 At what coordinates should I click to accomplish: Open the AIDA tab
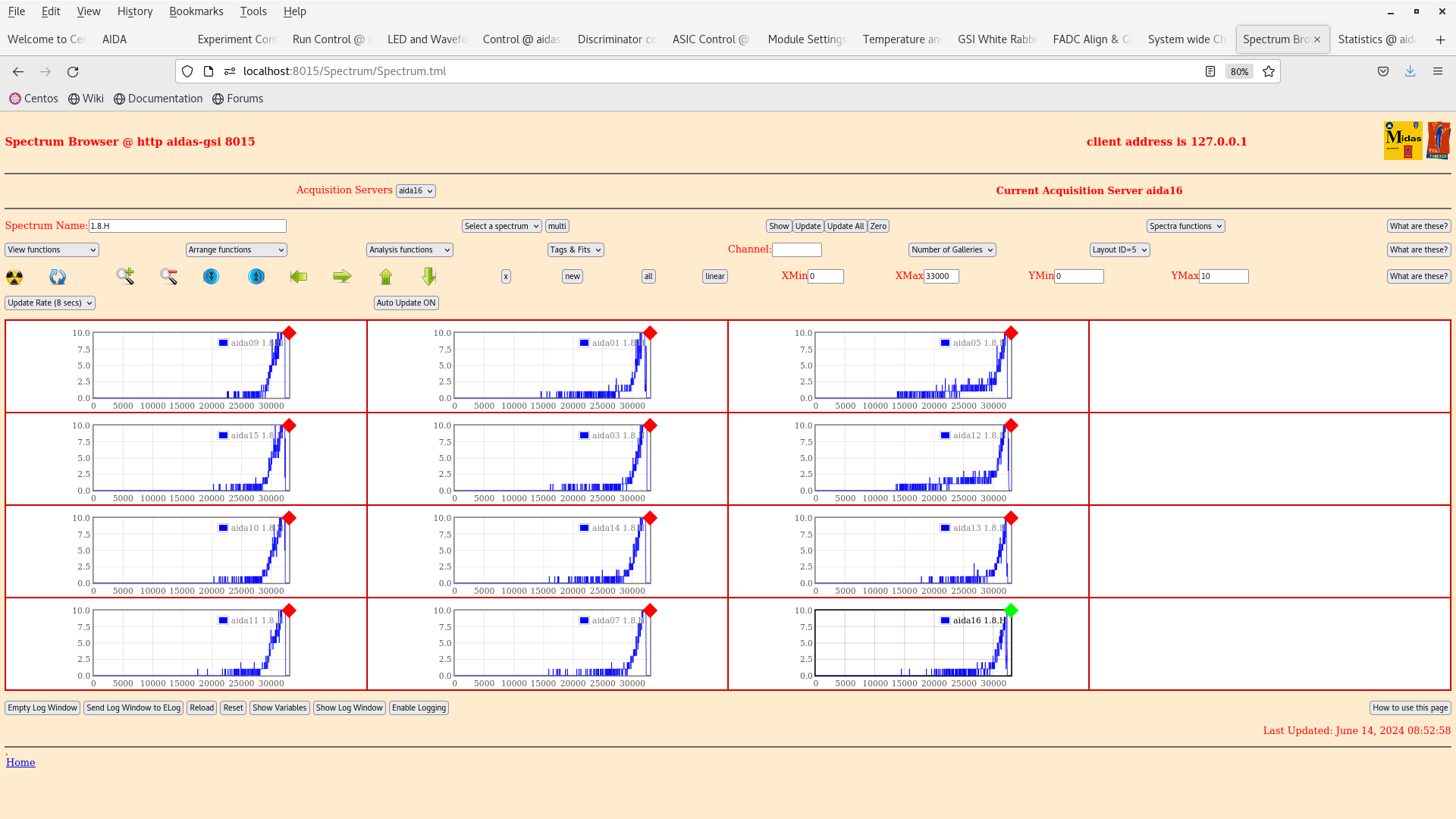(x=114, y=39)
